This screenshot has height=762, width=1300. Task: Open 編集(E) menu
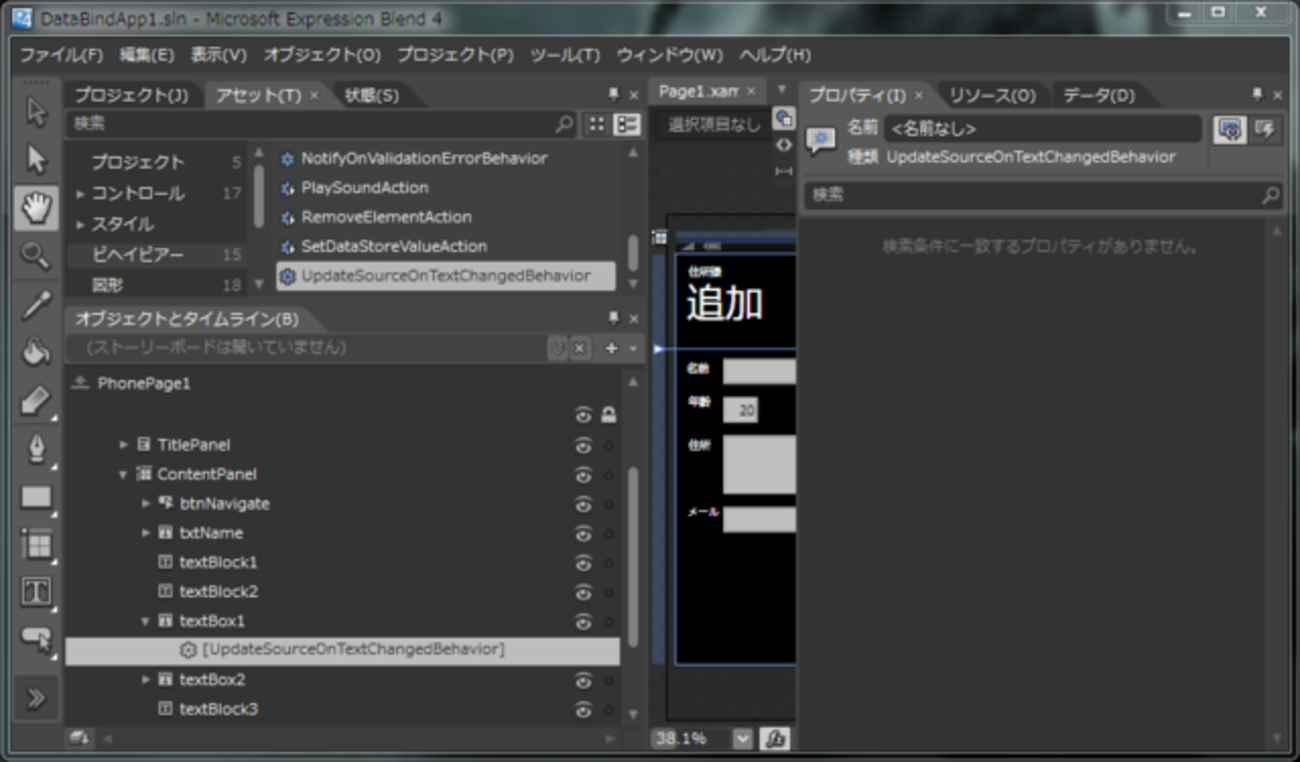[x=147, y=55]
